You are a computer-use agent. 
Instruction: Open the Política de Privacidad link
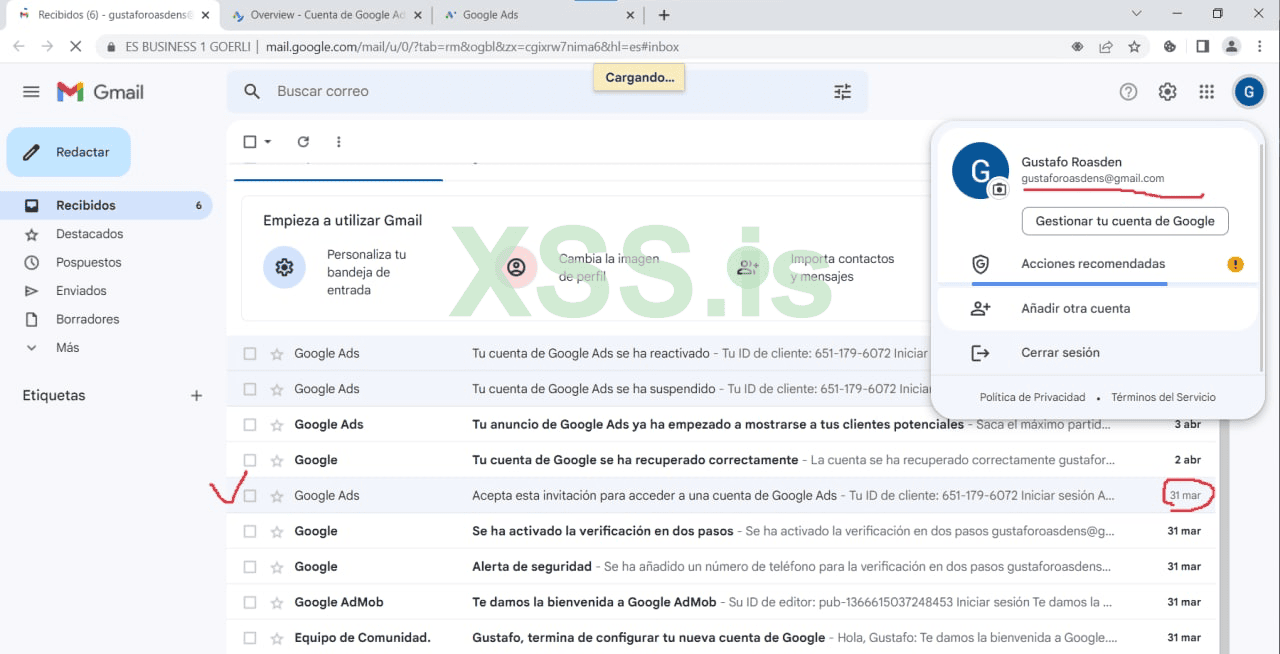click(x=1032, y=397)
